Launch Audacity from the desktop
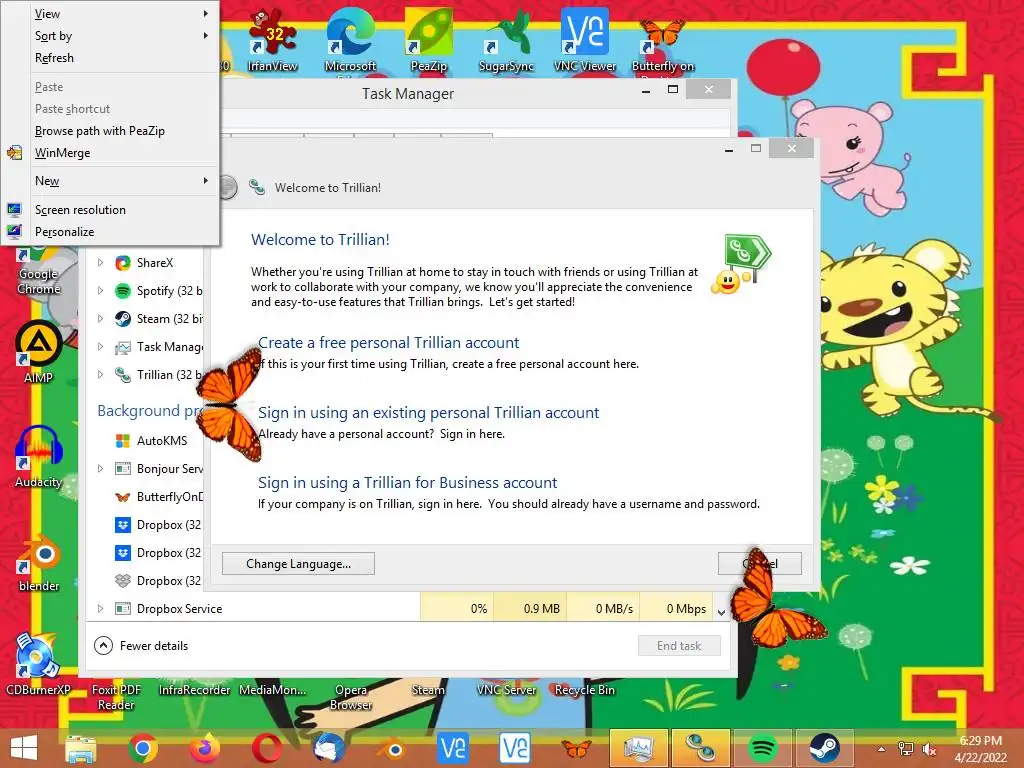 point(39,457)
